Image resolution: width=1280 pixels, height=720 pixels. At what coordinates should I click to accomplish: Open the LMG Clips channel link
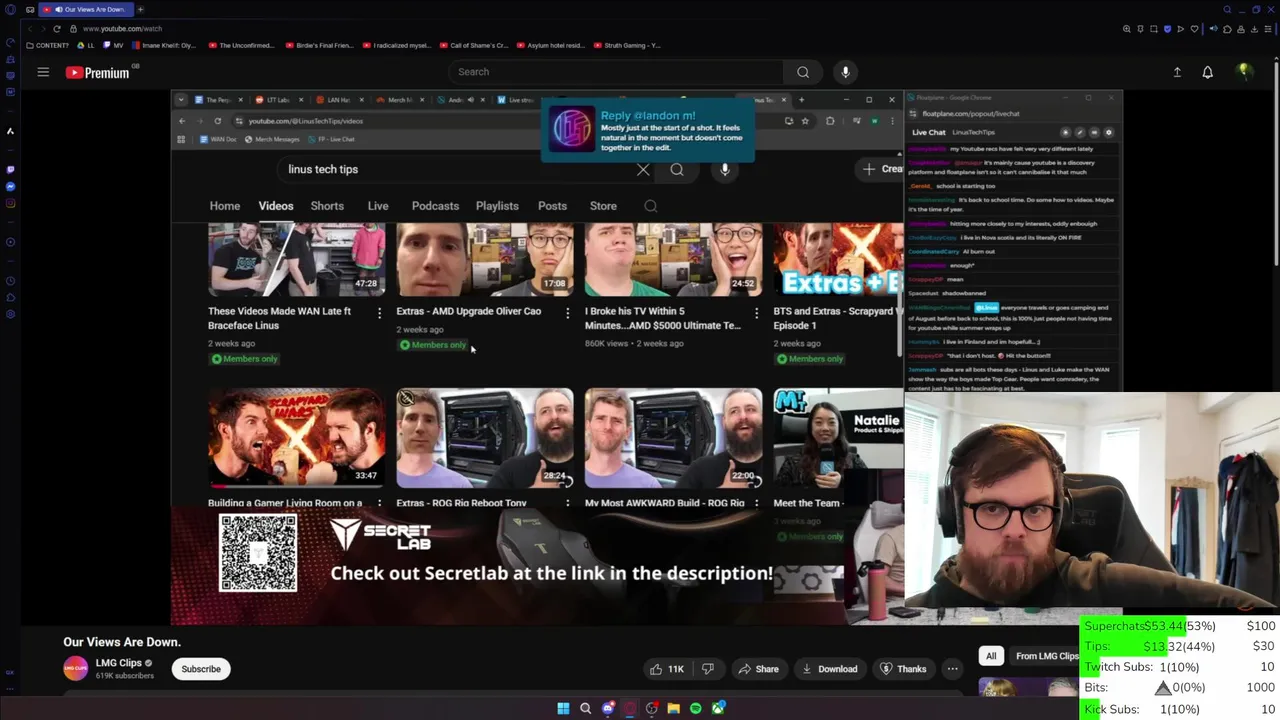pyautogui.click(x=118, y=663)
